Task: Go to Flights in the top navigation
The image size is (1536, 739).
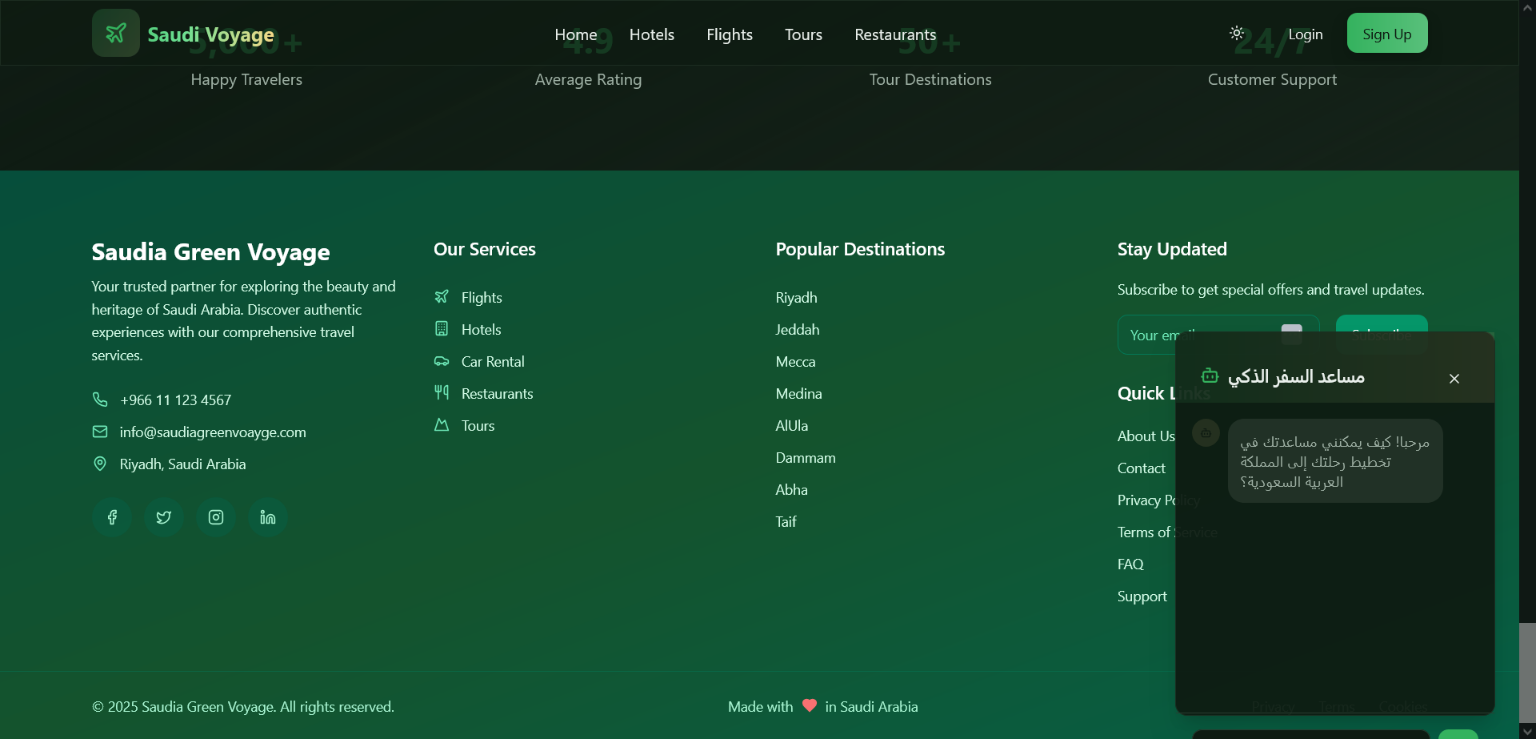Action: tap(729, 34)
